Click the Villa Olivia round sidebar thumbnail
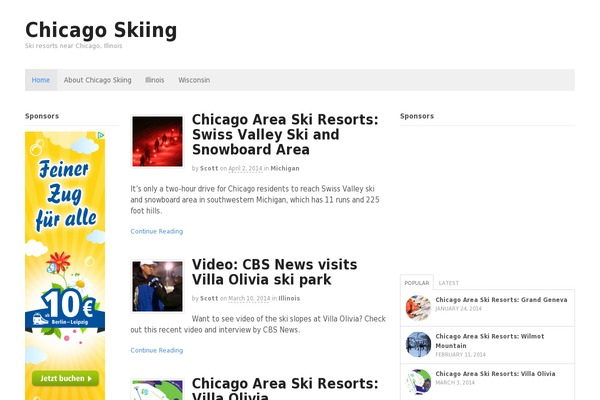This screenshot has width=600, height=400. click(x=418, y=382)
